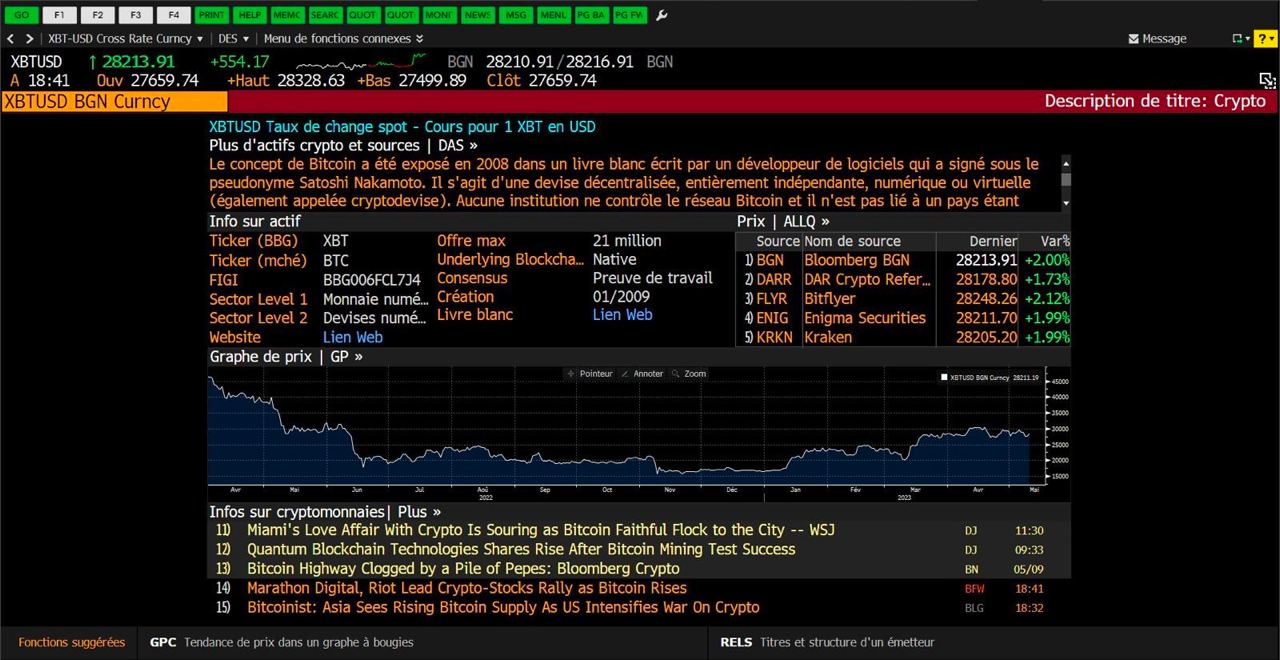1280x660 pixels.
Task: Click the HELP icon in the toolbar
Action: point(249,15)
